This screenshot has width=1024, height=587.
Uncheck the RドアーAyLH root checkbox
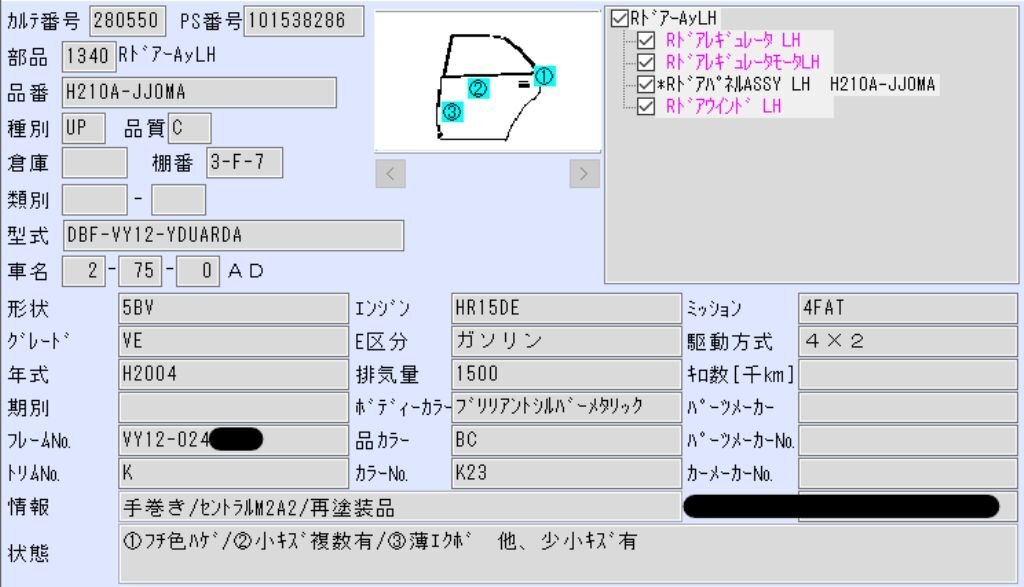tap(619, 18)
